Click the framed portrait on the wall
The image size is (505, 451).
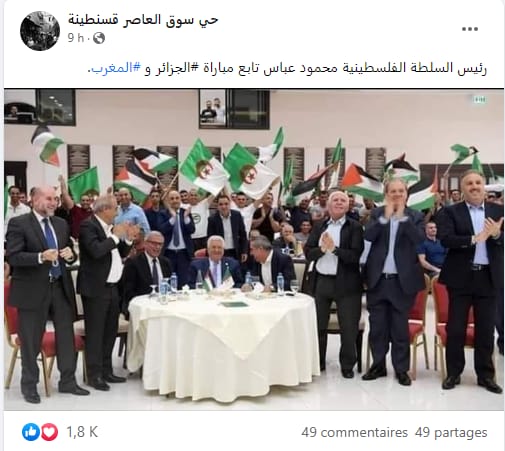[213, 109]
